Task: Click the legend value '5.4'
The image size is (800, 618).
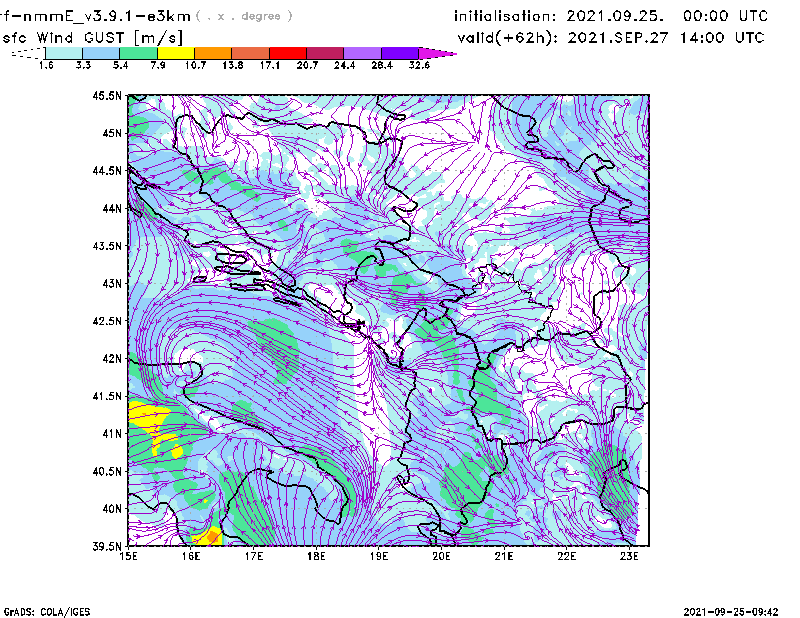Action: click(120, 65)
